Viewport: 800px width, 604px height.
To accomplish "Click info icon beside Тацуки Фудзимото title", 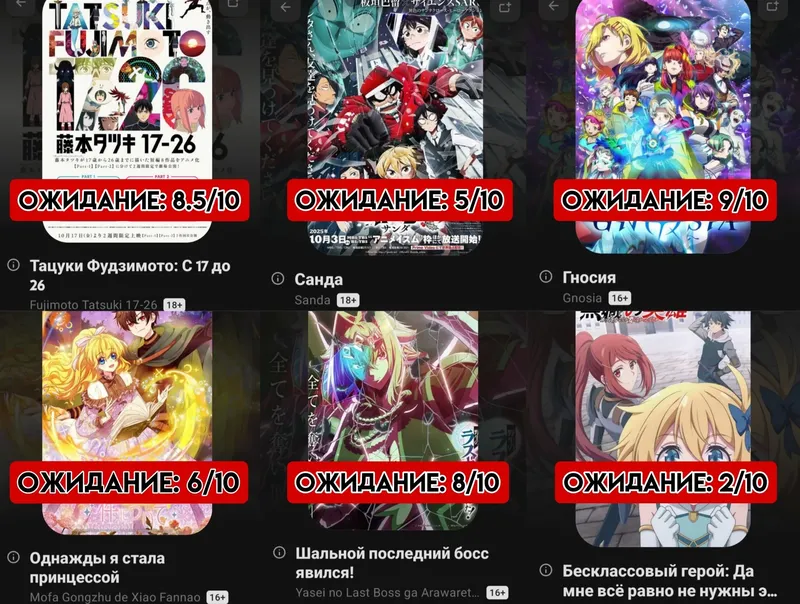I will click(x=14, y=265).
